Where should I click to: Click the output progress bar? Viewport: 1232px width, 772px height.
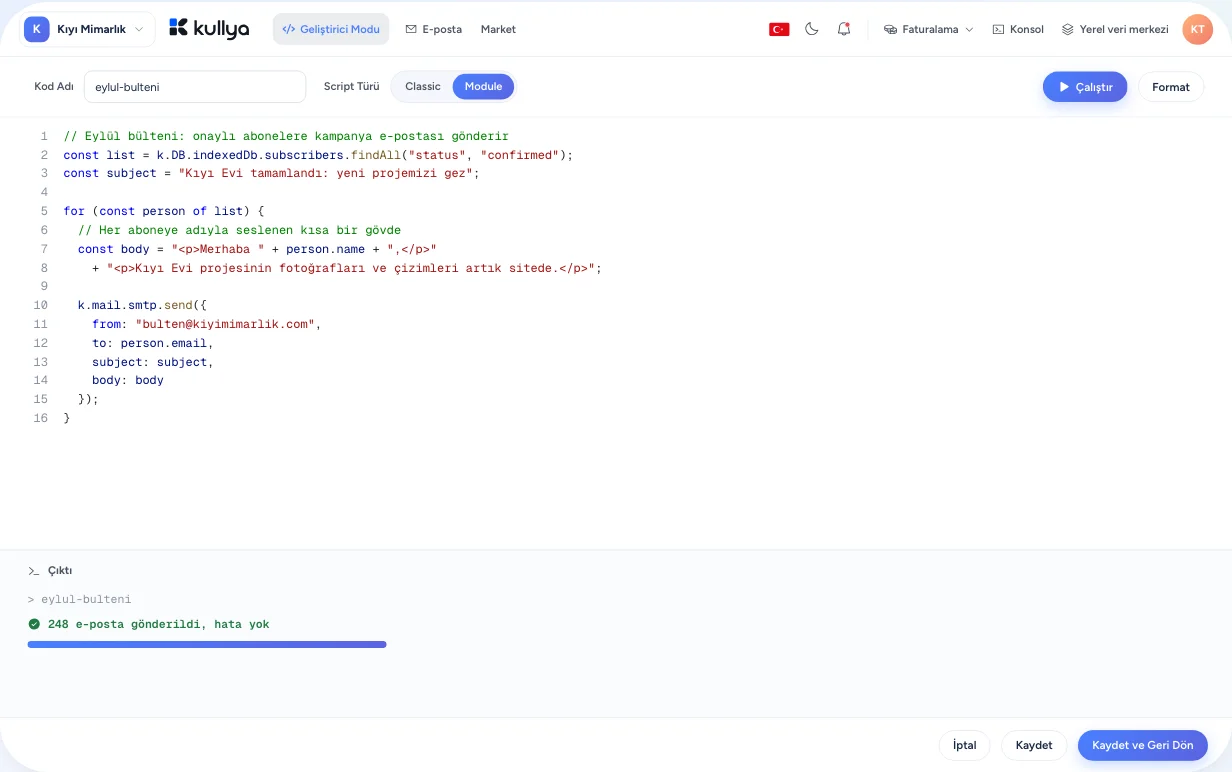point(207,645)
